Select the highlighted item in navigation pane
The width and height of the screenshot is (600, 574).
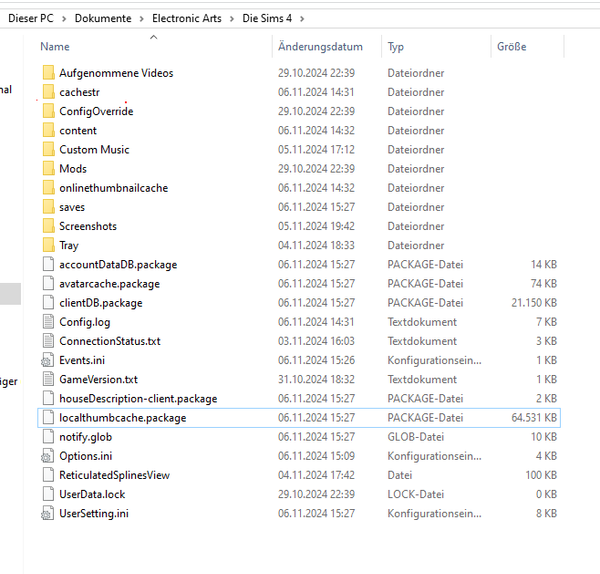pos(10,294)
